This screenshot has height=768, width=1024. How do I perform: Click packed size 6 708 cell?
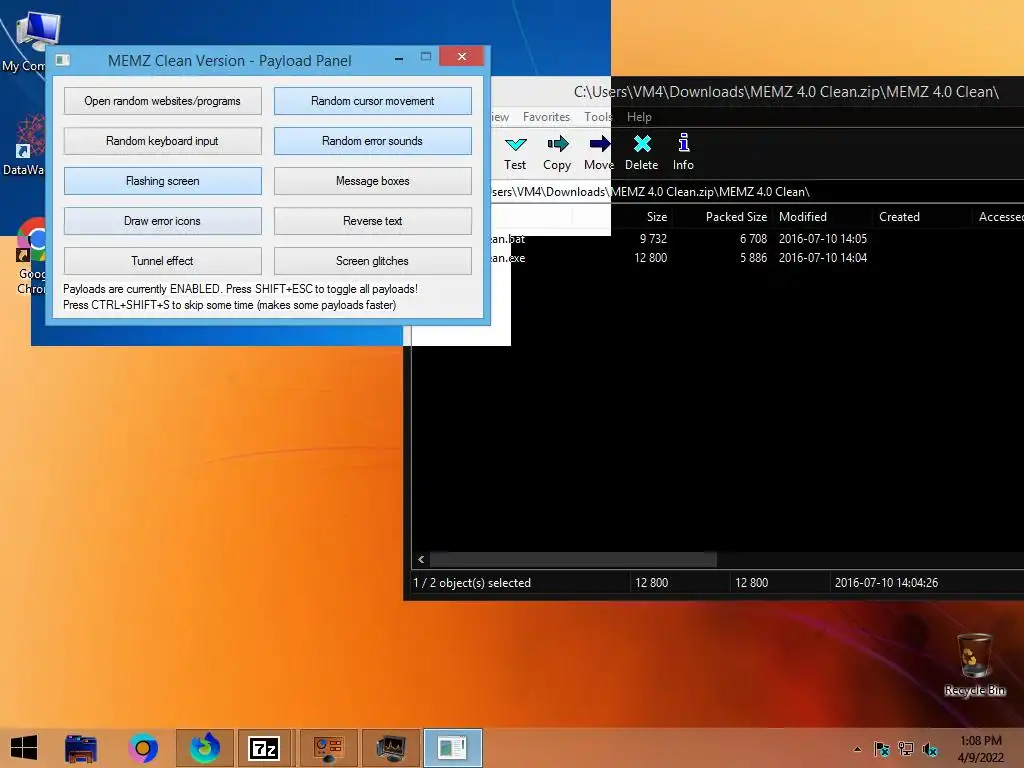(x=753, y=239)
